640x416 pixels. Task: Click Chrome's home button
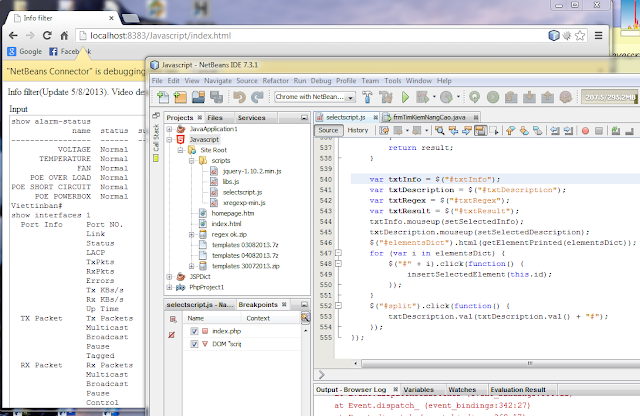(64, 36)
